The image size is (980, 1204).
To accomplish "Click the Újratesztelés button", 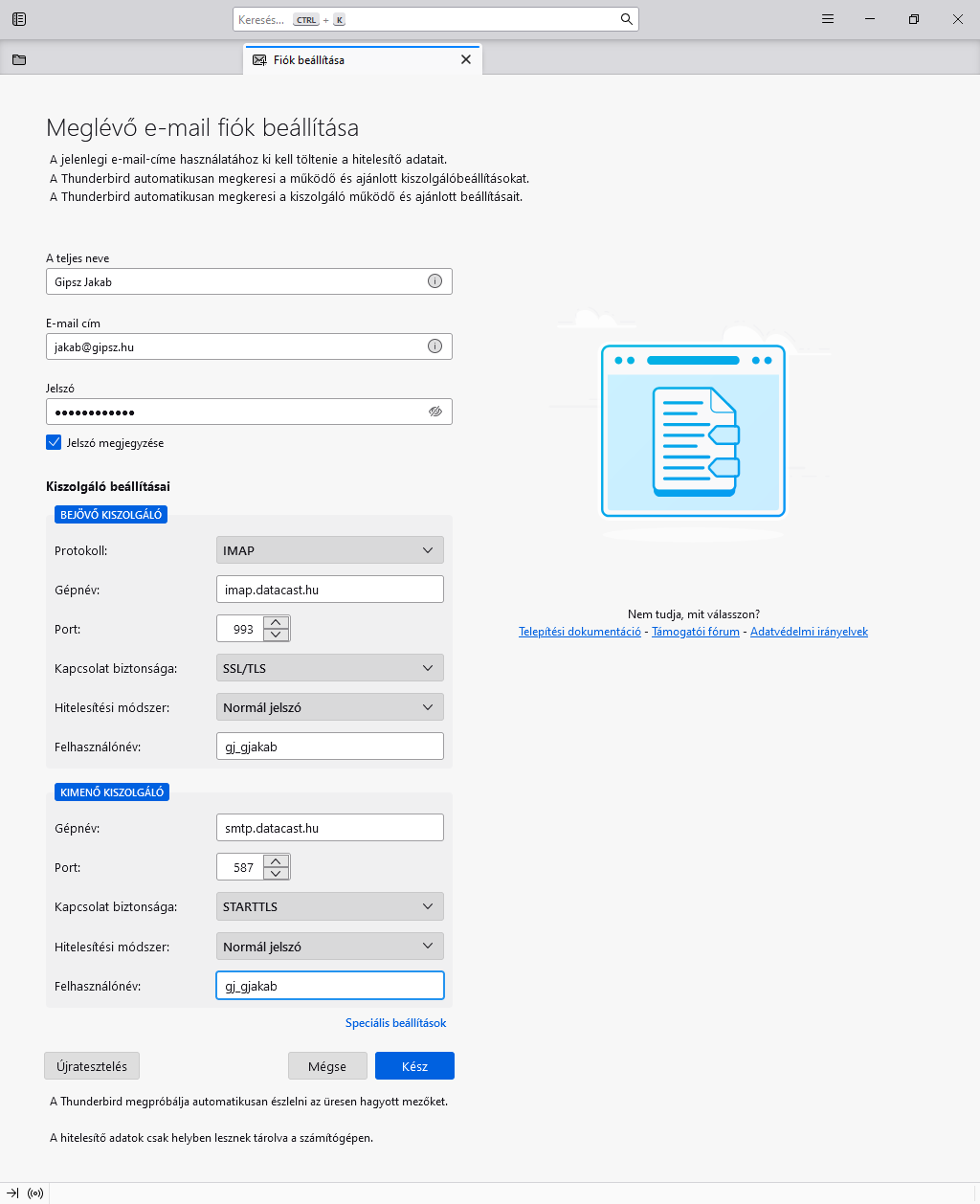I will click(x=92, y=1066).
